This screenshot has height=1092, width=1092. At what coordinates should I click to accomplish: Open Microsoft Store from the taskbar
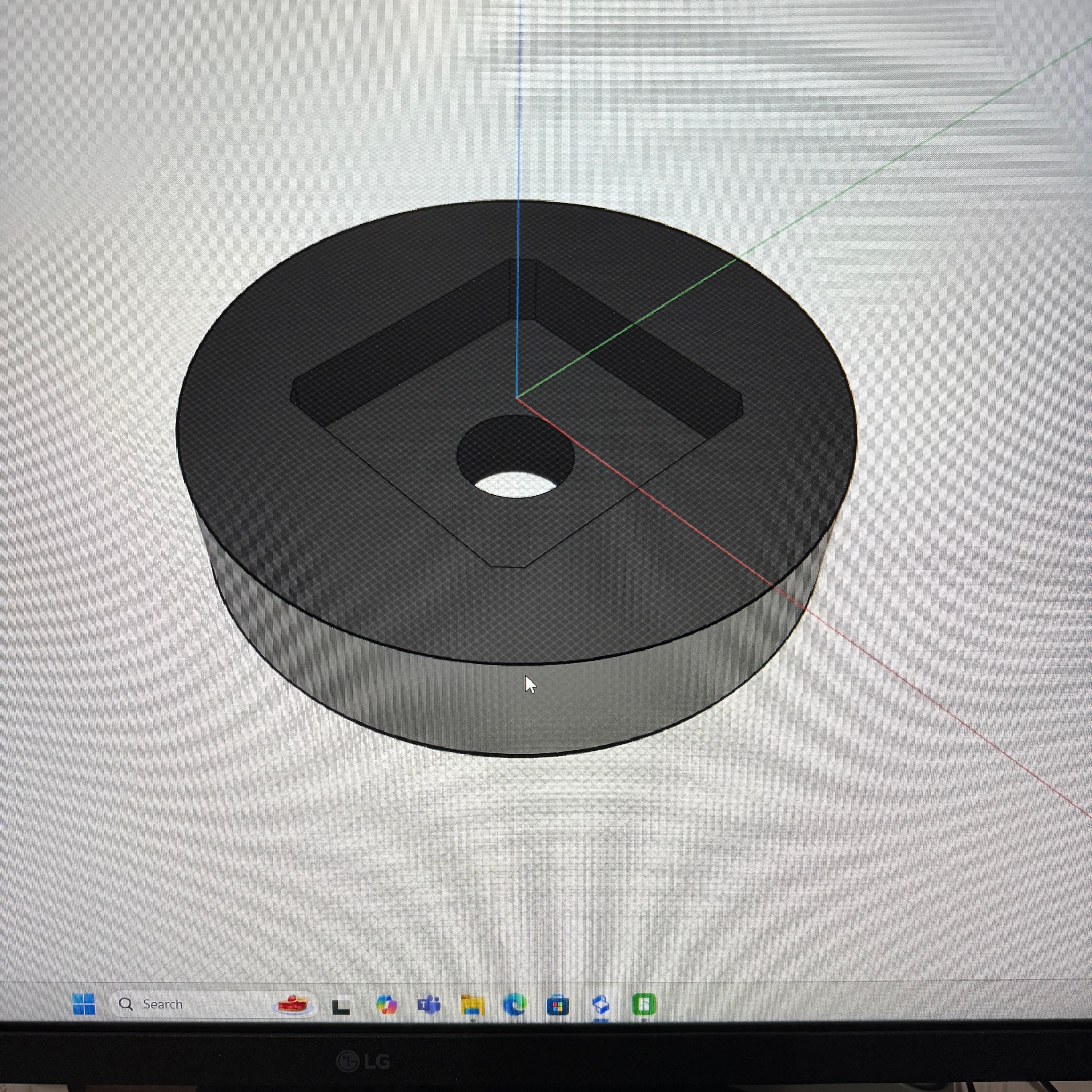click(x=557, y=1005)
